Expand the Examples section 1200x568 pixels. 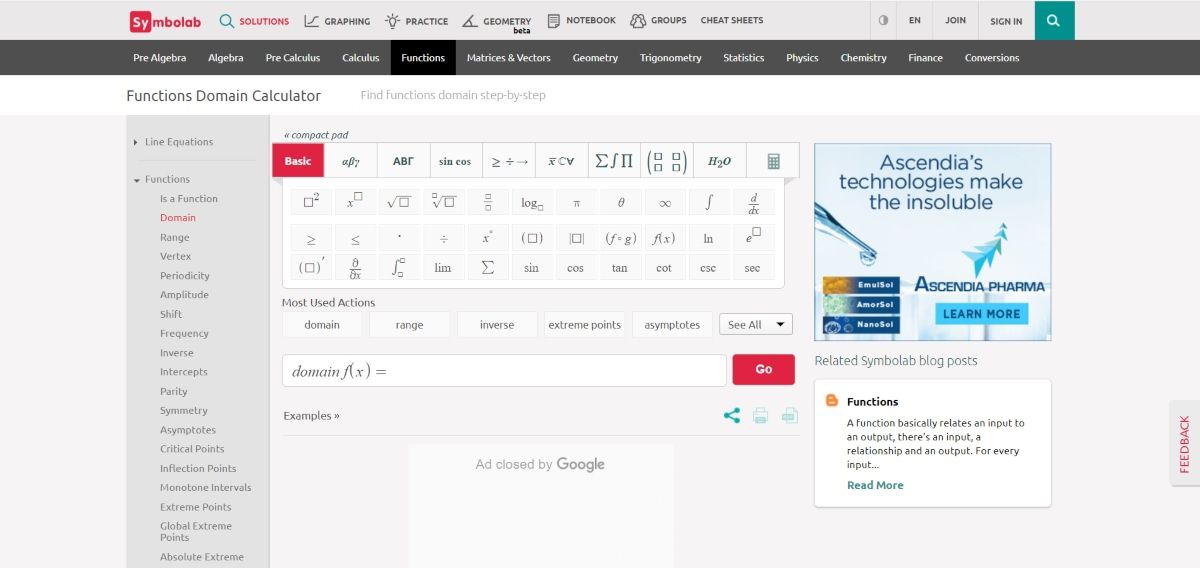[311, 416]
